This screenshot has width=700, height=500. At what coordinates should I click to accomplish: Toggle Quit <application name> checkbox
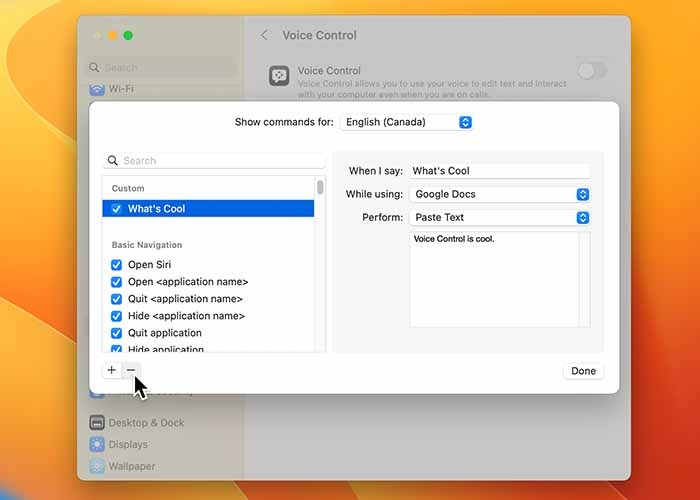[117, 299]
